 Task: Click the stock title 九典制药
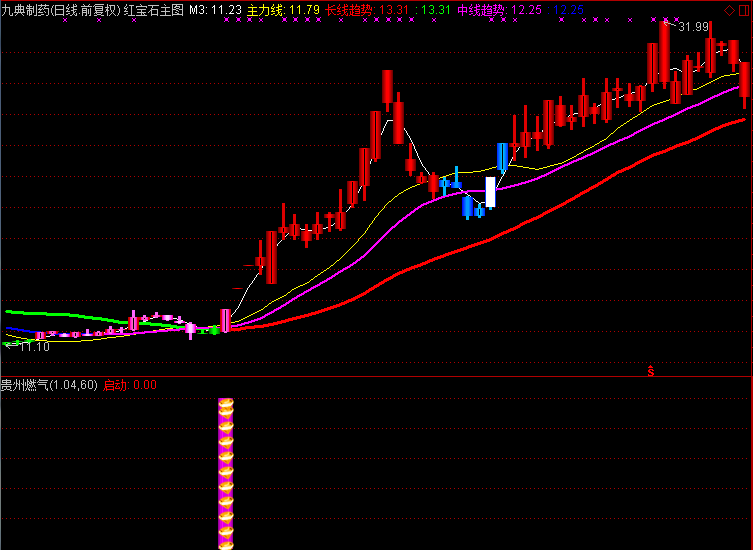pyautogui.click(x=25, y=10)
